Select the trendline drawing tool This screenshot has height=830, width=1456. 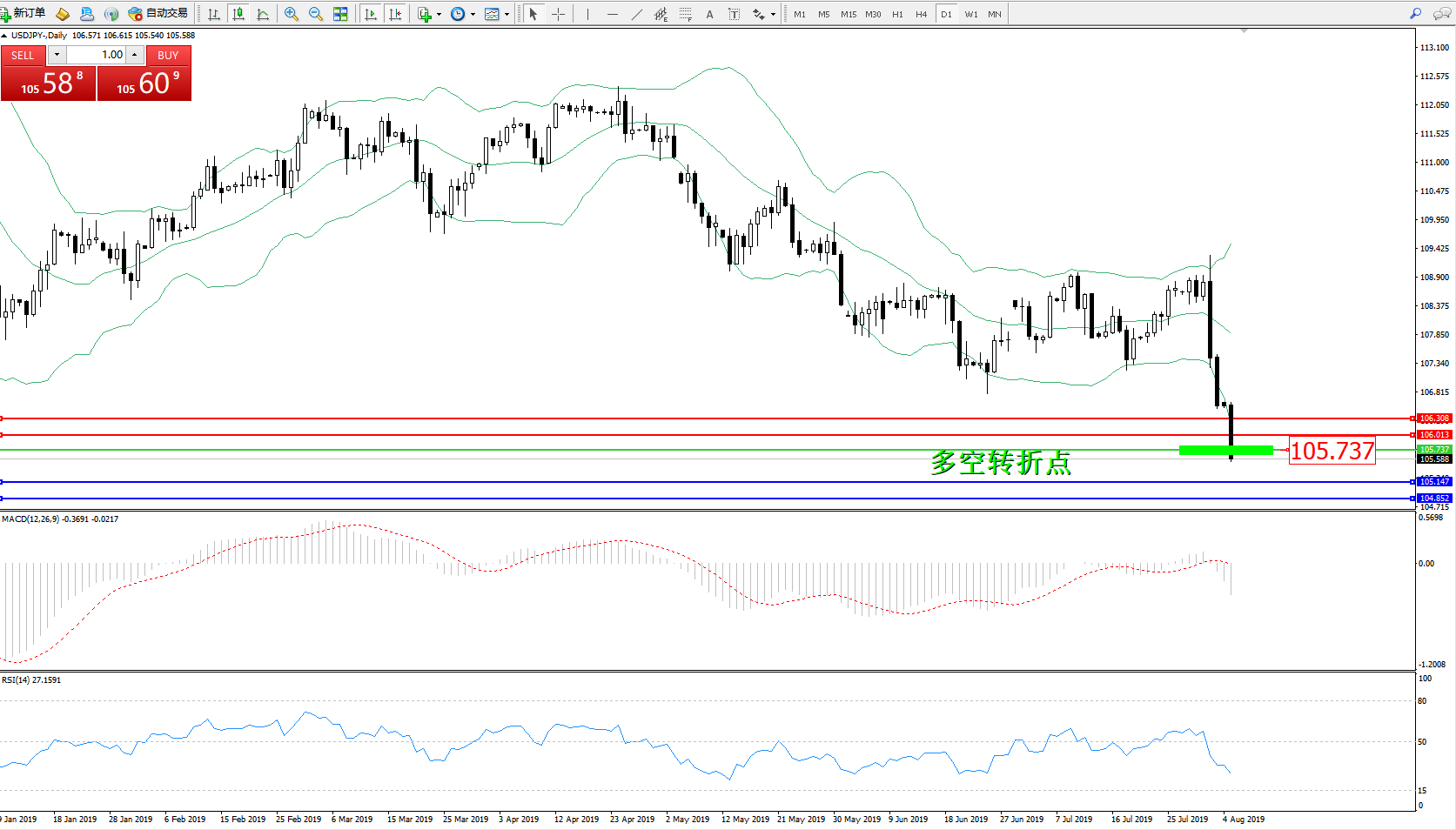point(637,14)
